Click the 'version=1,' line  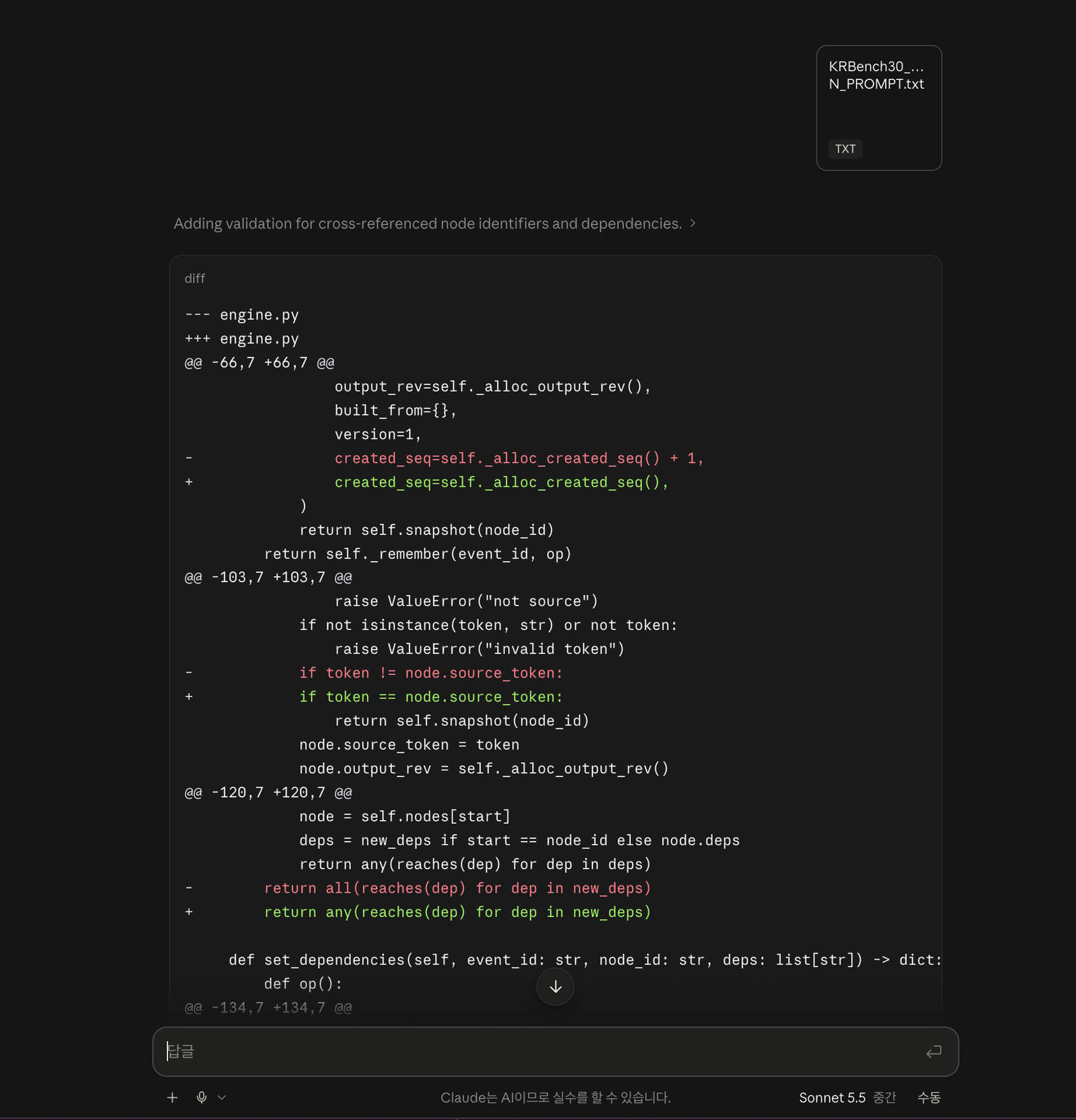[x=378, y=434]
